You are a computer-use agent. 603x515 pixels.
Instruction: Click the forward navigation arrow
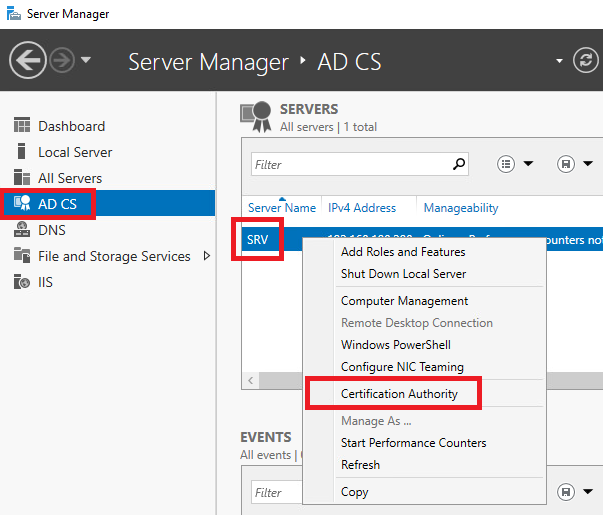coord(62,60)
